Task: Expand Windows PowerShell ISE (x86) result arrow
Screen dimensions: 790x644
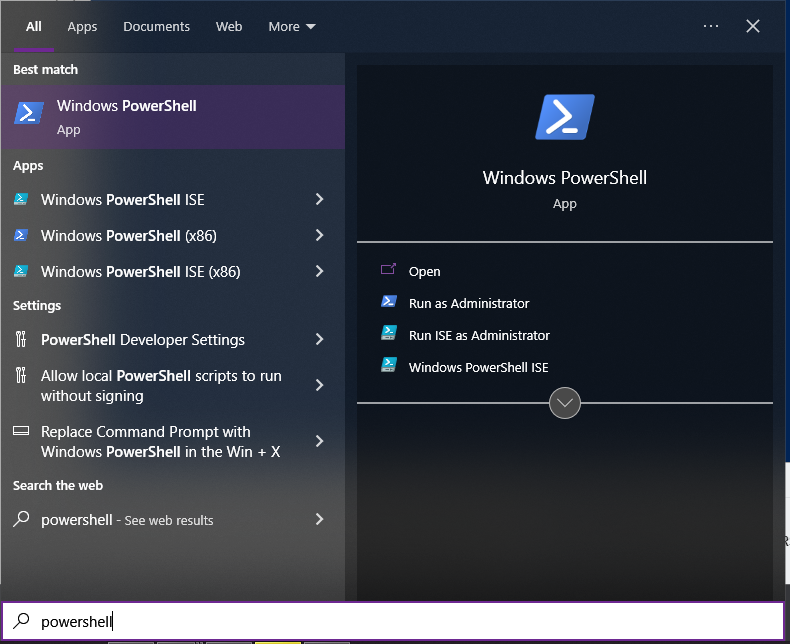Action: pyautogui.click(x=319, y=271)
